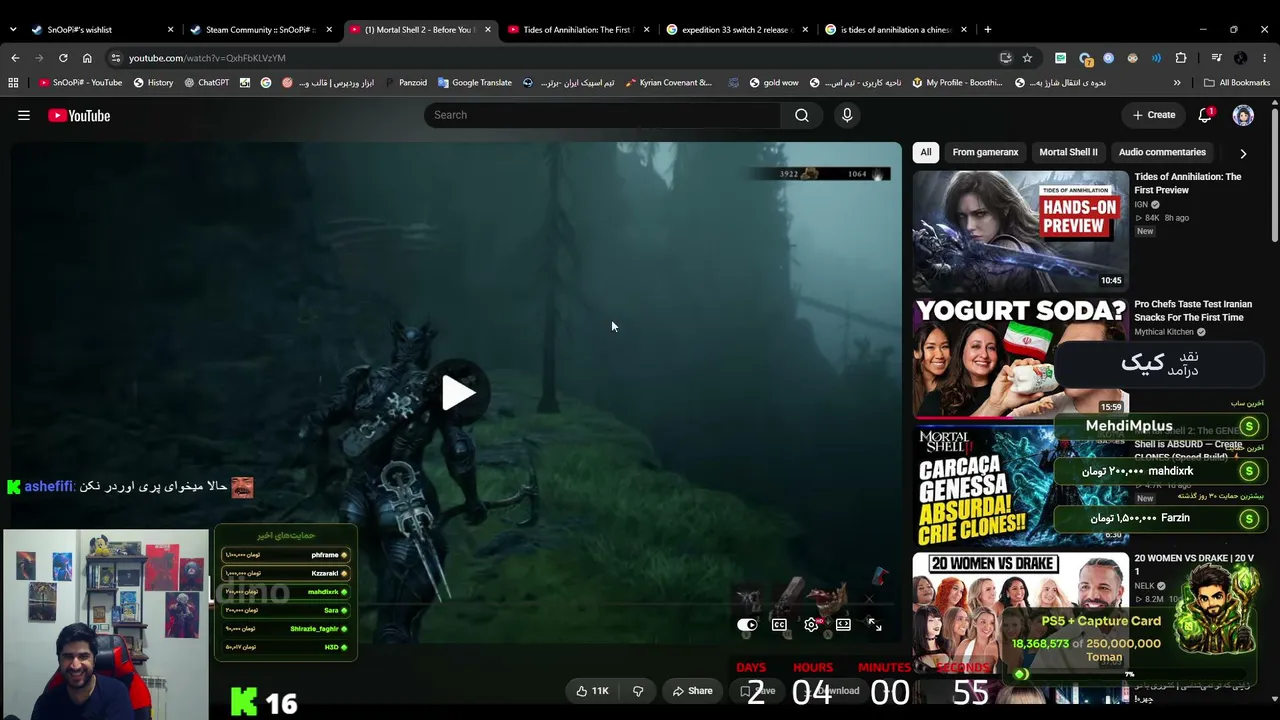This screenshot has width=1280, height=720.
Task: Dislike the video
Action: (638, 691)
